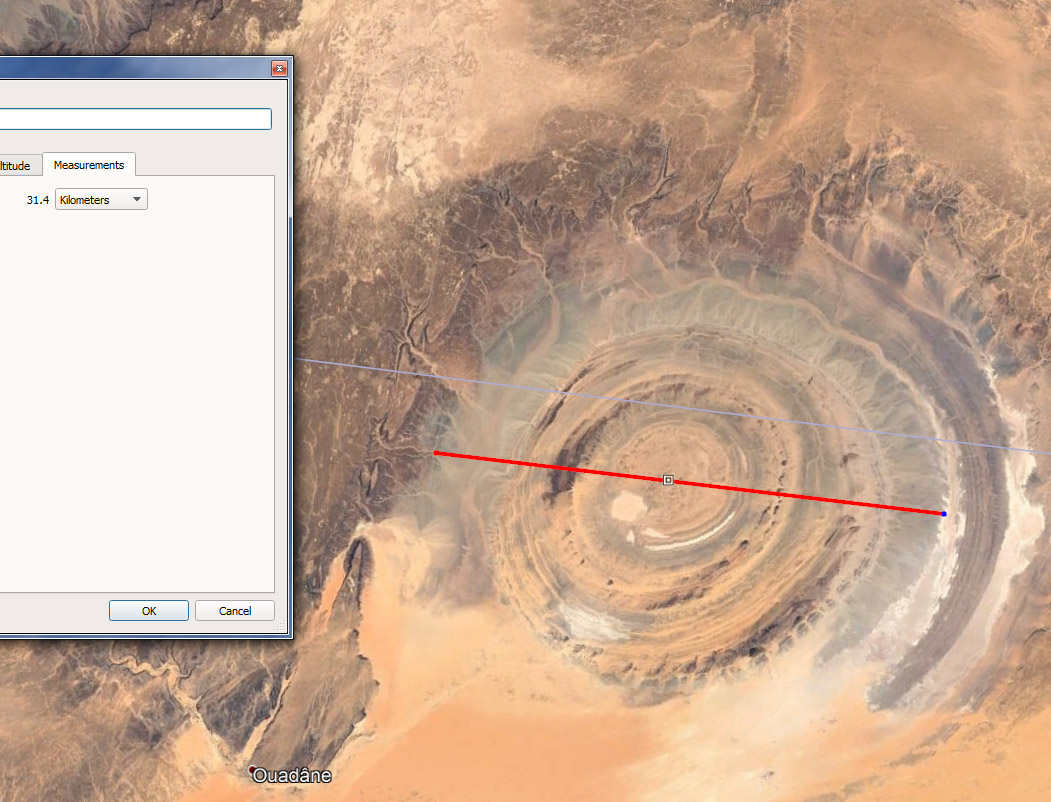
Task: Click the western red start of path
Action: click(x=437, y=454)
